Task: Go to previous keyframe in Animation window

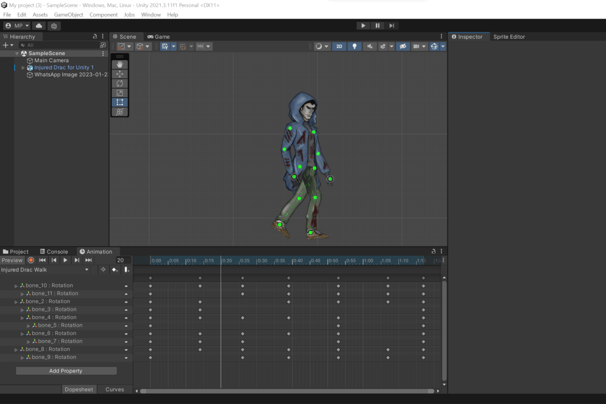Action: click(x=54, y=260)
